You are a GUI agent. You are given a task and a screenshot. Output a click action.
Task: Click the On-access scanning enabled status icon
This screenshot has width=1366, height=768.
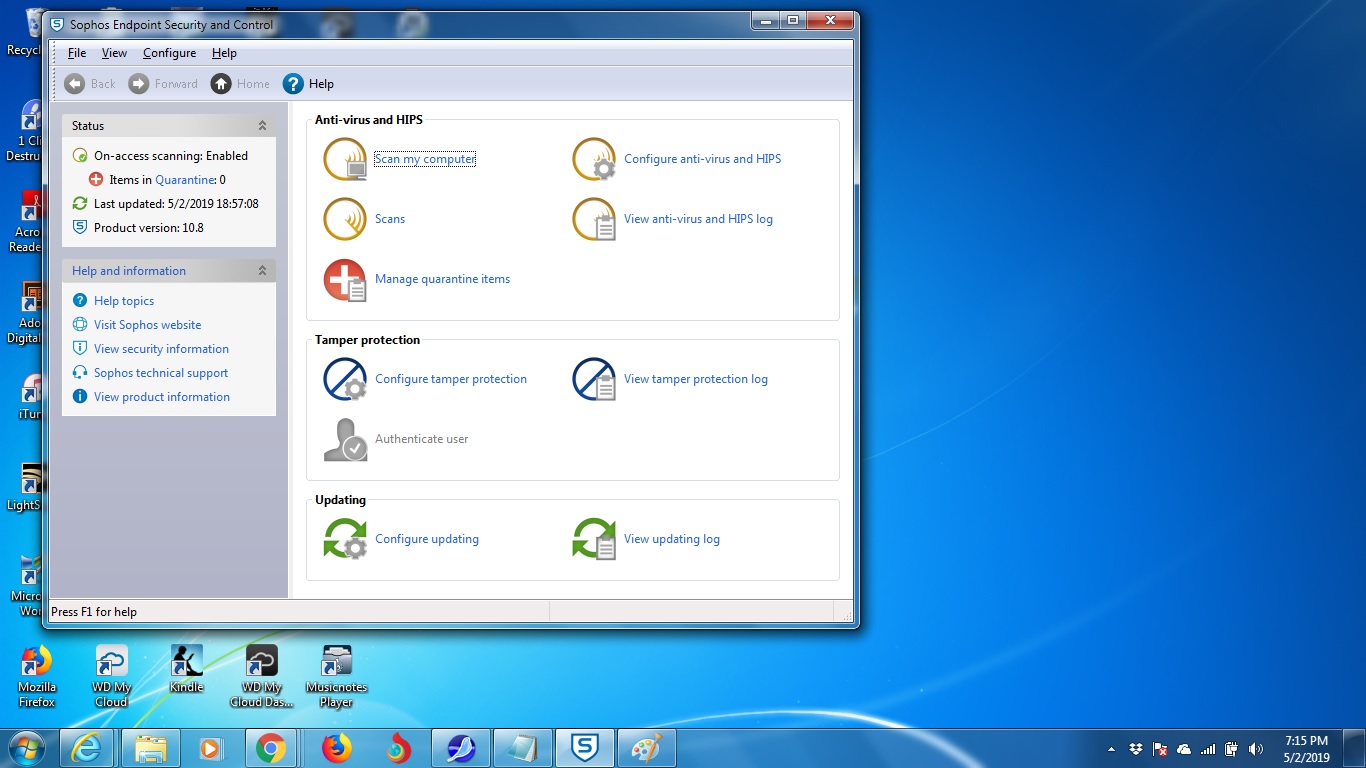click(x=80, y=156)
